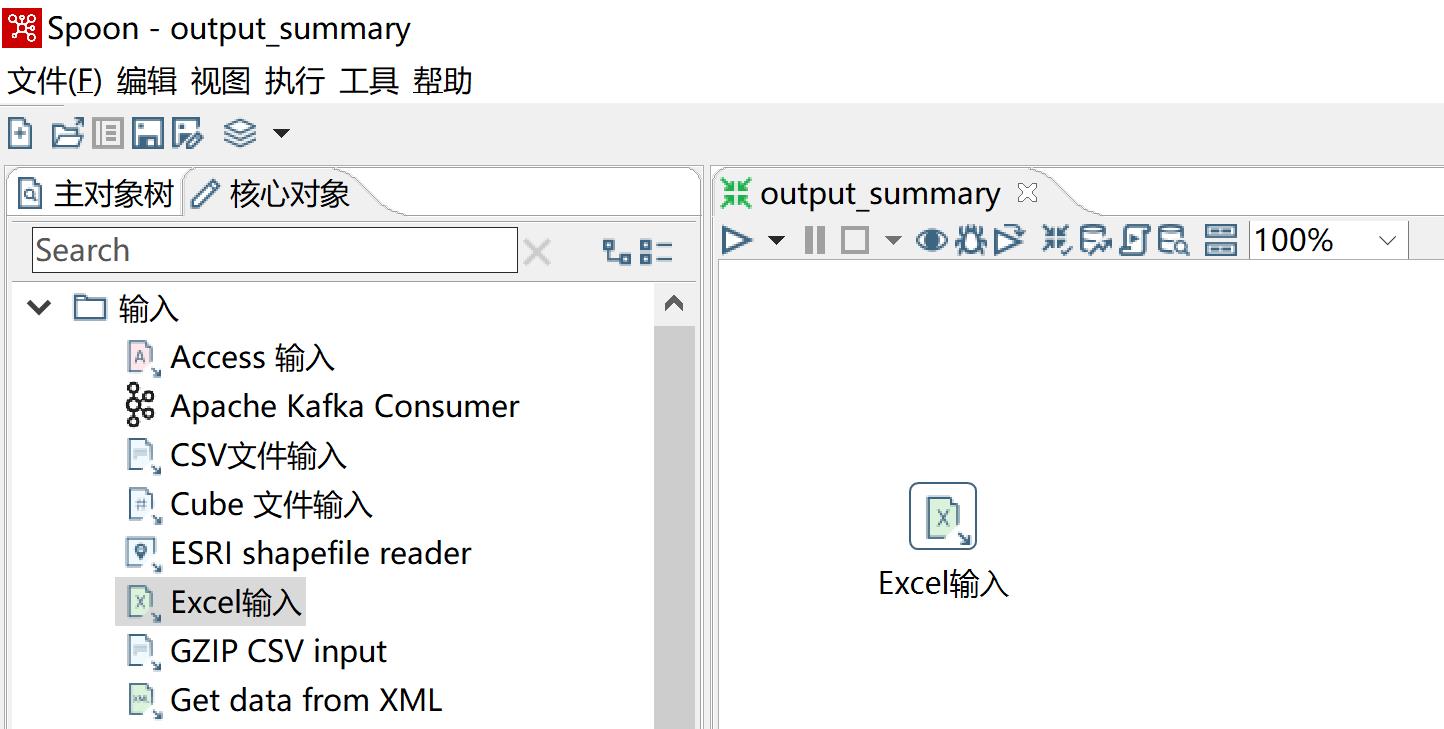Image resolution: width=1444 pixels, height=729 pixels.
Task: Click the tree scrollbar up arrow
Action: pyautogui.click(x=674, y=304)
